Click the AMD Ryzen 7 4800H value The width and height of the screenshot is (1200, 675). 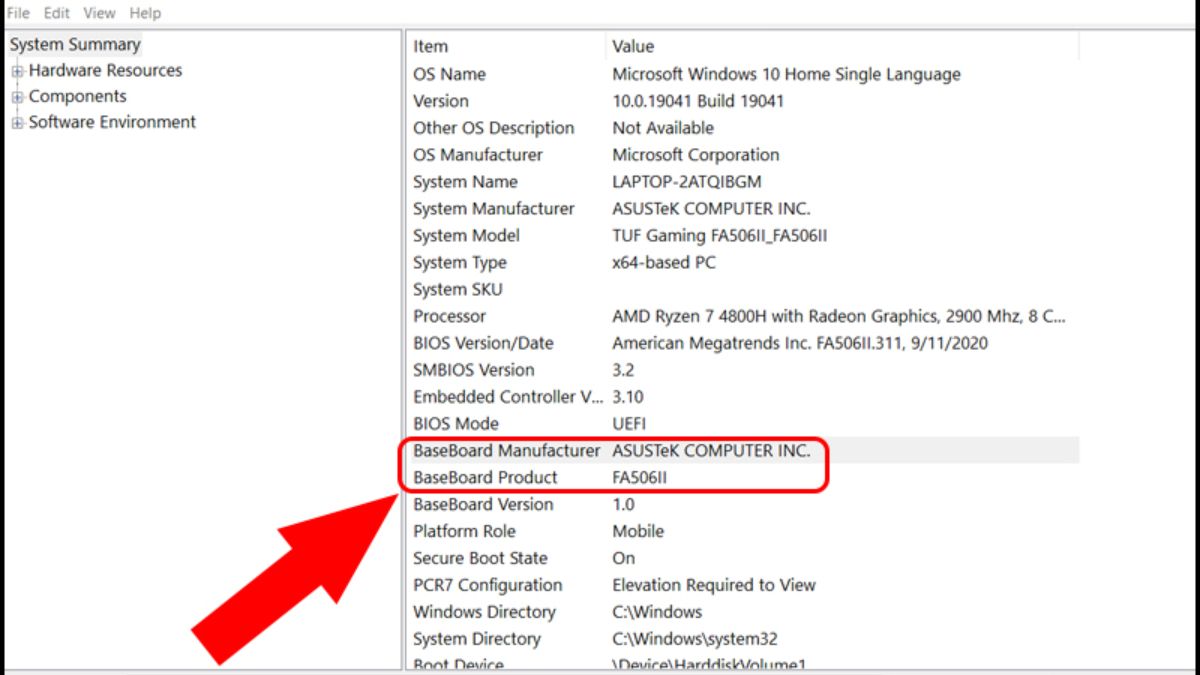pyautogui.click(x=838, y=317)
